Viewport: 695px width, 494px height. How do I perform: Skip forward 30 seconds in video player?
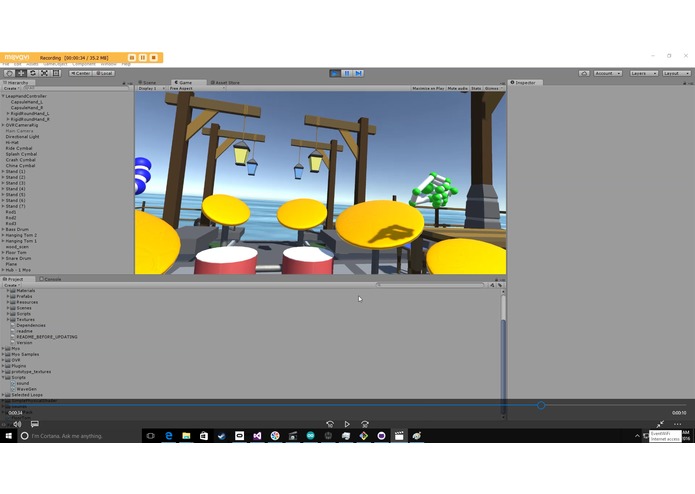364,424
